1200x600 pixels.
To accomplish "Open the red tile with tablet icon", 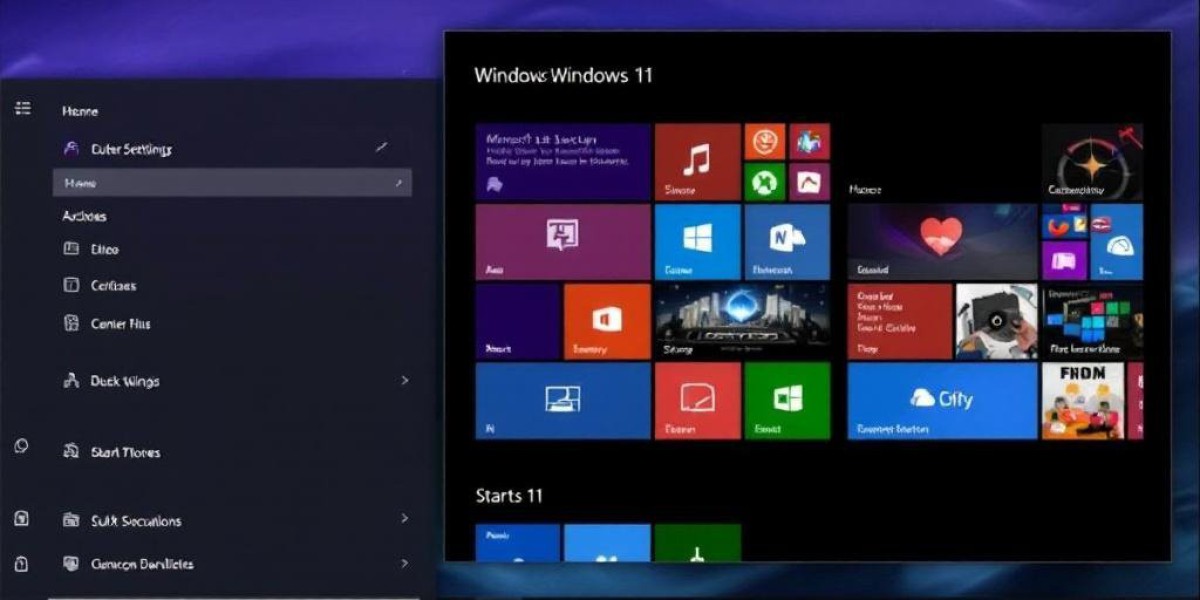I will click(x=697, y=400).
